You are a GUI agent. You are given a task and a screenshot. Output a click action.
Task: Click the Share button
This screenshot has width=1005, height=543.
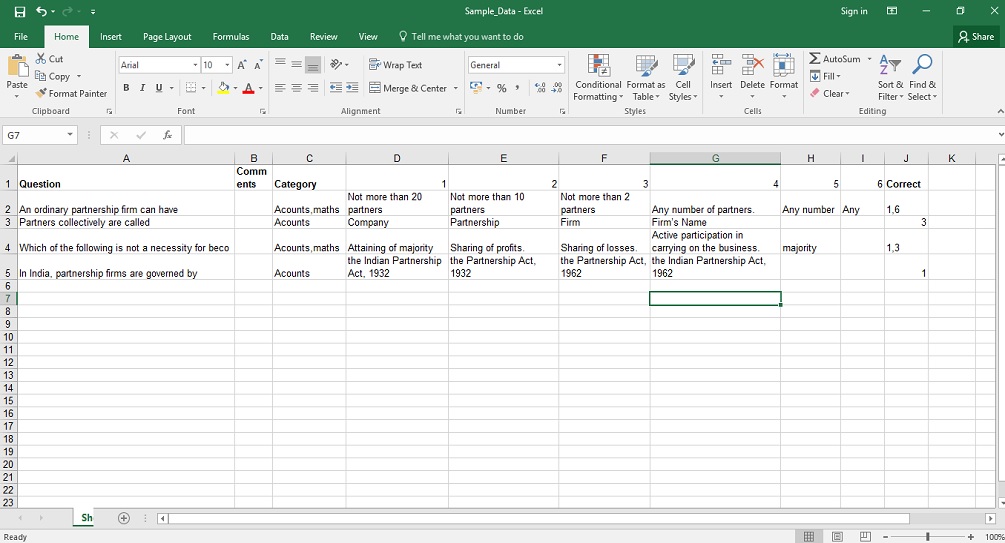tap(976, 37)
